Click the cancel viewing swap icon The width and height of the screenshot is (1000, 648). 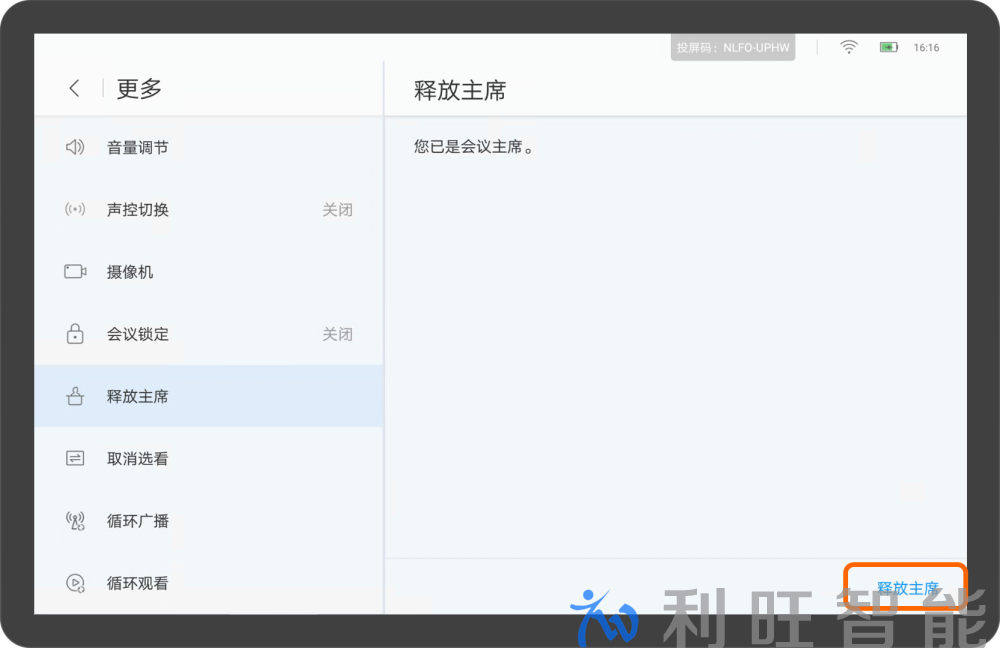point(75,458)
